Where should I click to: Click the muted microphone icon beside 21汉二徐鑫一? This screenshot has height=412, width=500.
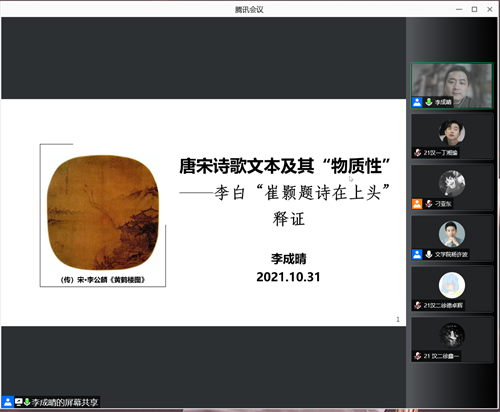417,356
